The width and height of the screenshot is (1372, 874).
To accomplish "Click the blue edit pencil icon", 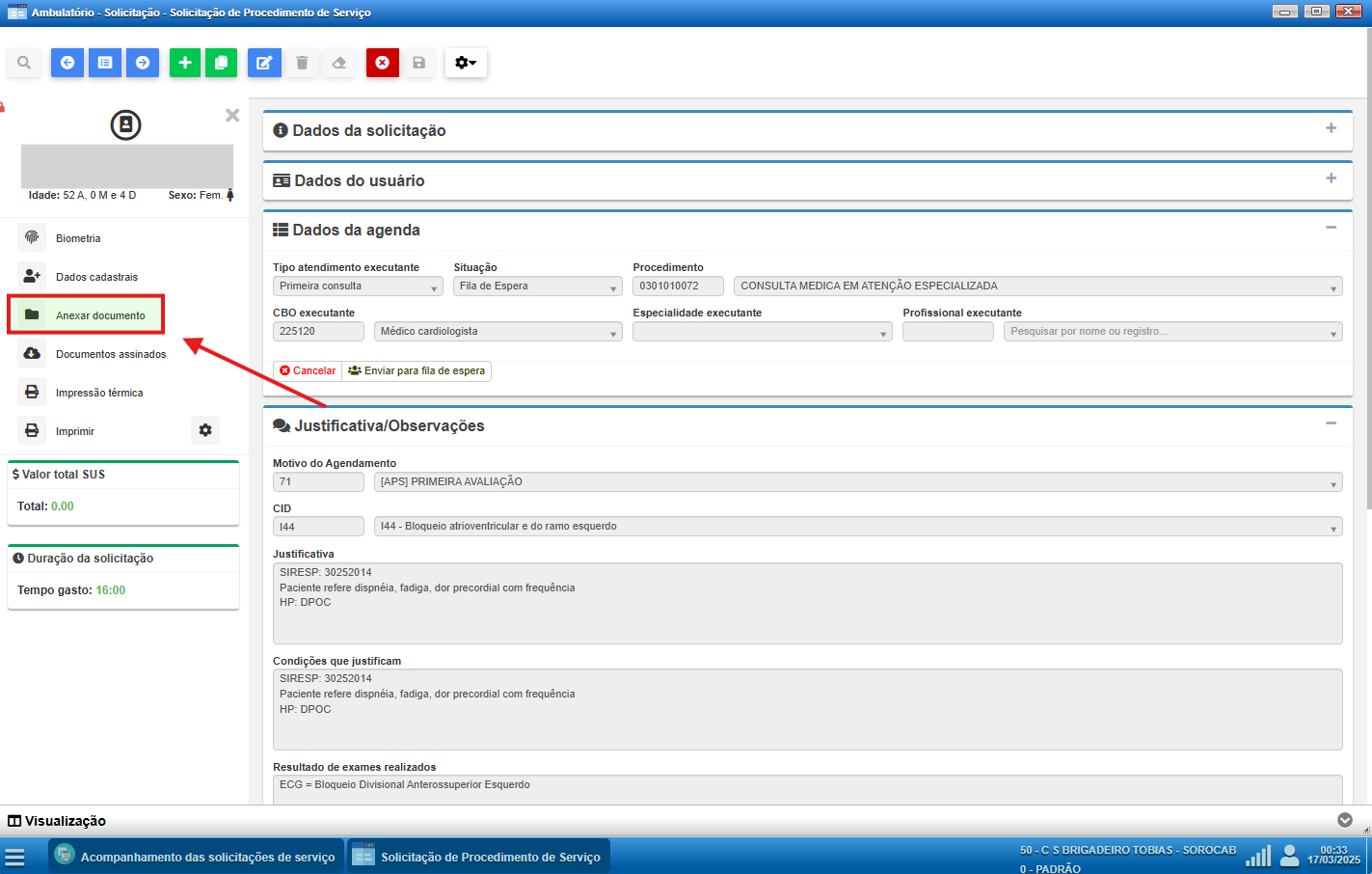I will [264, 63].
